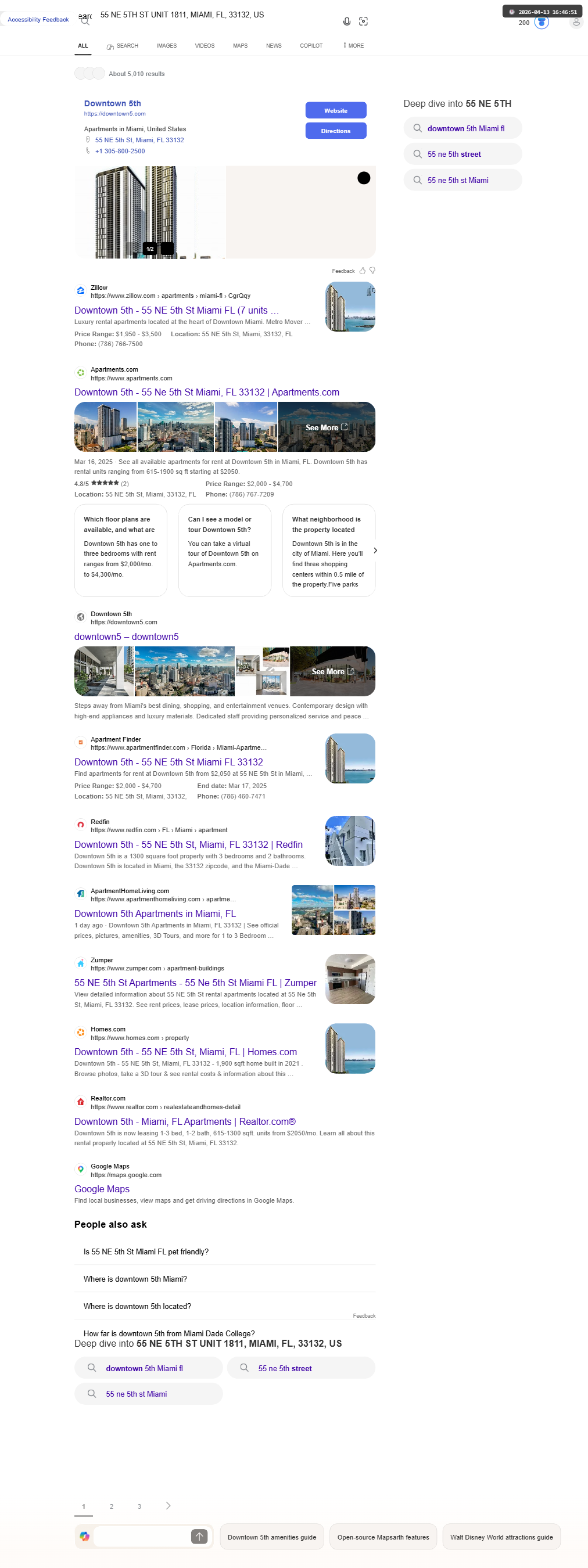Click the thumbs down feedback icon
This screenshot has height=1568, width=588.
coord(372,271)
